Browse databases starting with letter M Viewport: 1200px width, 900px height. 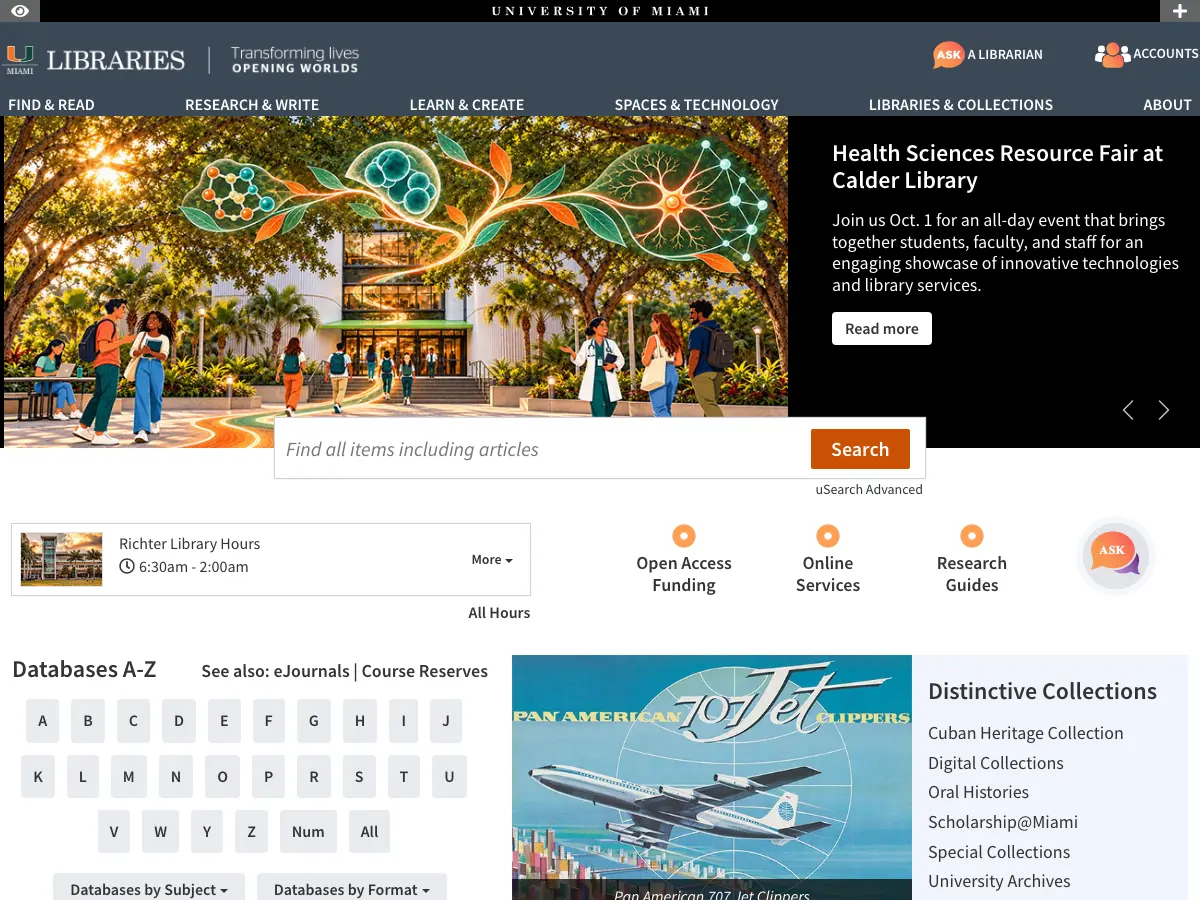129,777
